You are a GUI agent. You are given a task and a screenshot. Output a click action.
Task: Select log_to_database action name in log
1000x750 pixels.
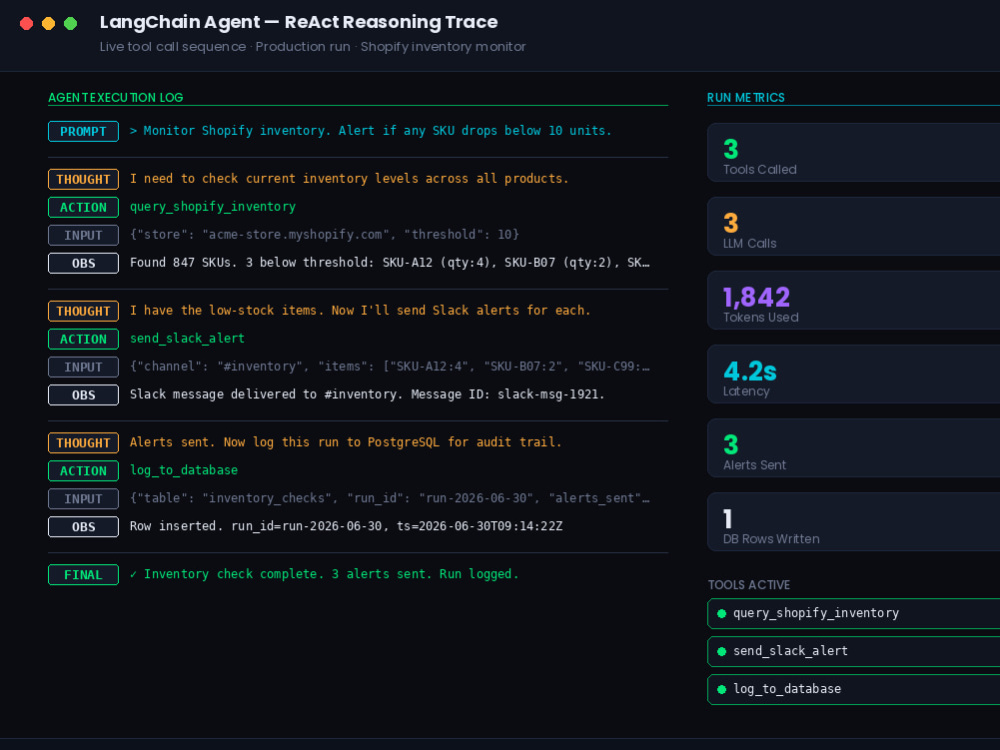point(184,471)
